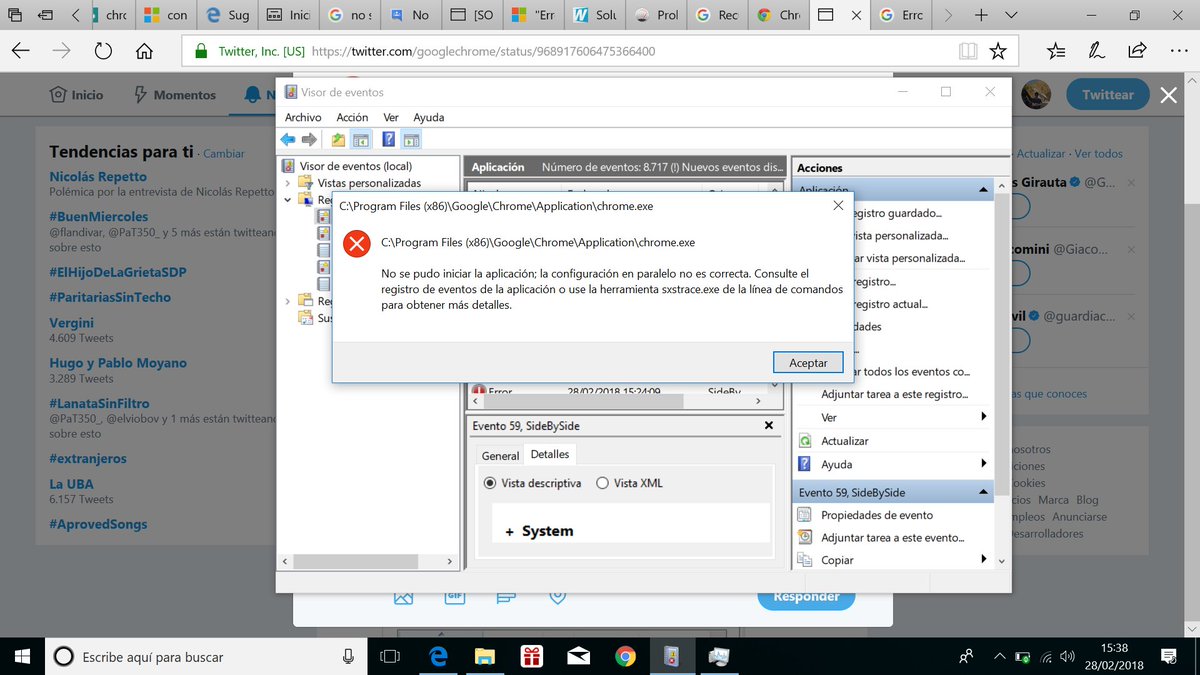The image size is (1200, 675).
Task: Click the blue Help question-mark toolbar icon
Action: [x=388, y=140]
